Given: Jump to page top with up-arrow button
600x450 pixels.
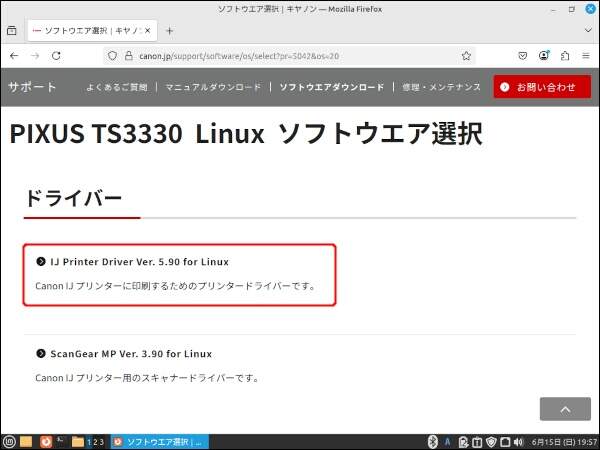Looking at the screenshot, I should [x=565, y=409].
